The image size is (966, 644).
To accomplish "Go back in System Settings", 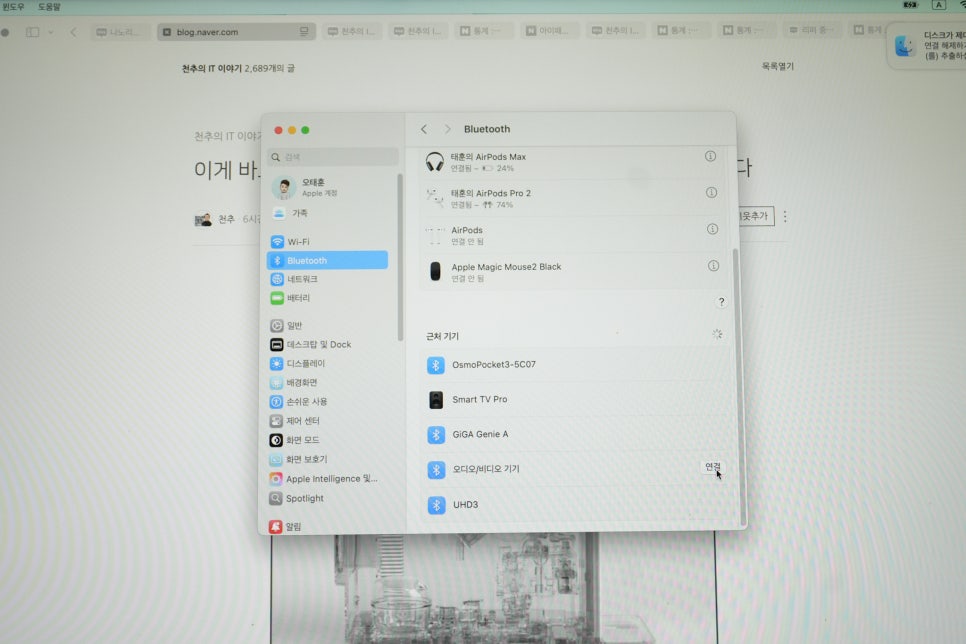I will (424, 129).
